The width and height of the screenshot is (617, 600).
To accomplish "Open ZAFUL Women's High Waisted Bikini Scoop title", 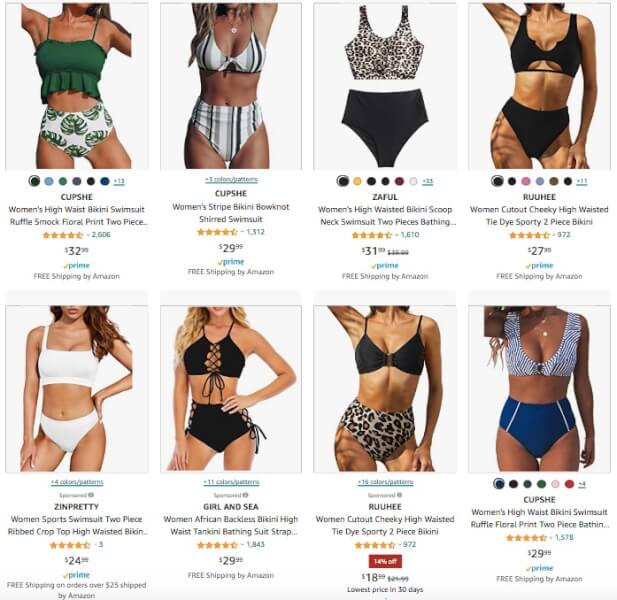I will click(385, 216).
